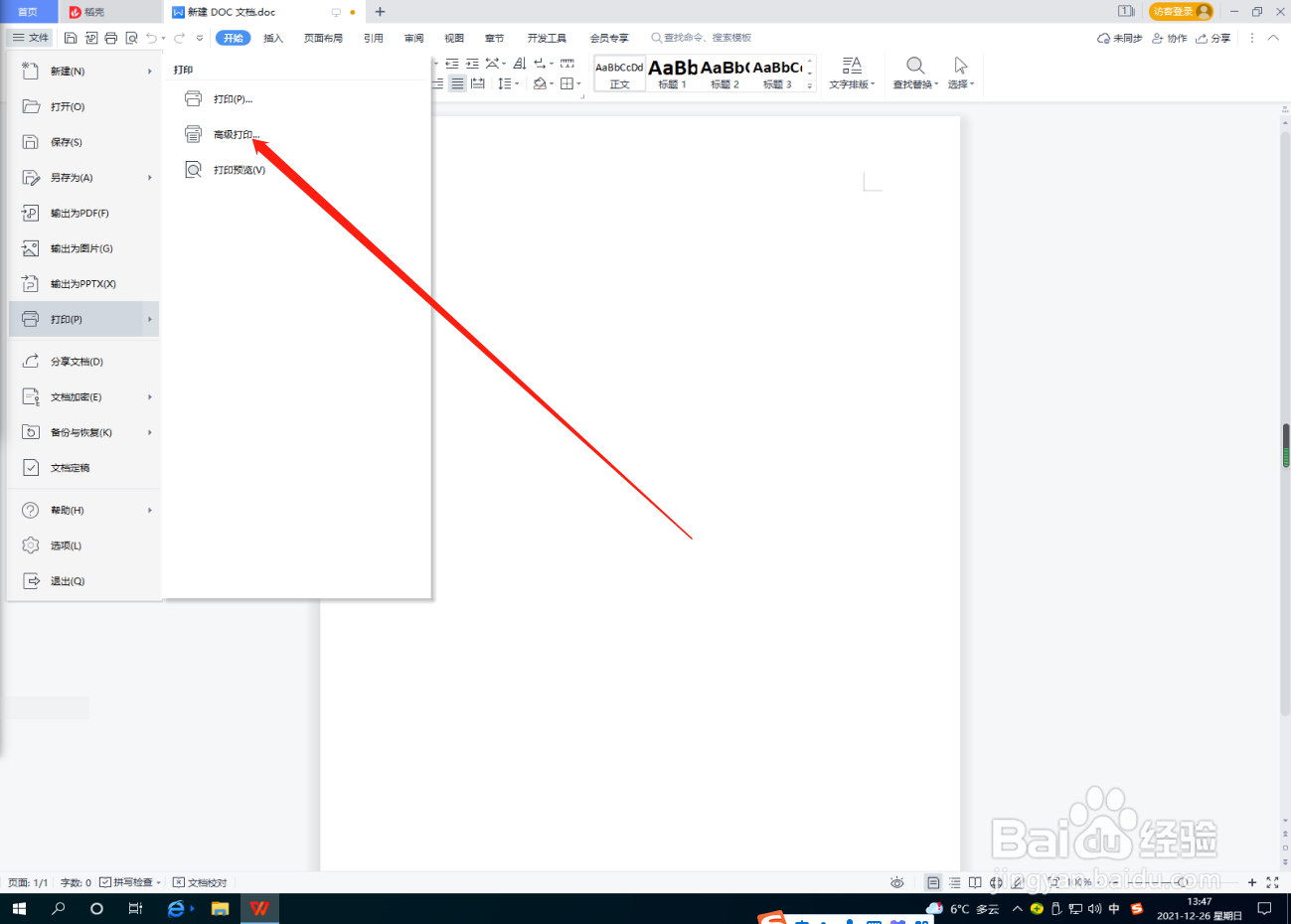This screenshot has height=924, width=1291.
Task: Select 保存(S) in the file menu
Action: pyautogui.click(x=83, y=142)
